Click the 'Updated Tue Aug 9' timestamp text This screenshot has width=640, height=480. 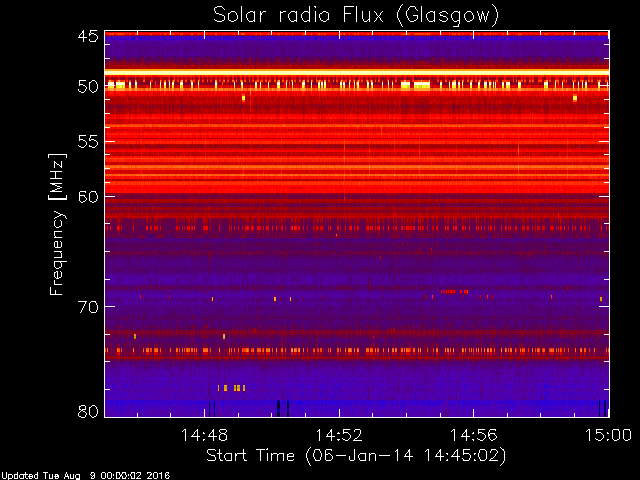click(85, 476)
